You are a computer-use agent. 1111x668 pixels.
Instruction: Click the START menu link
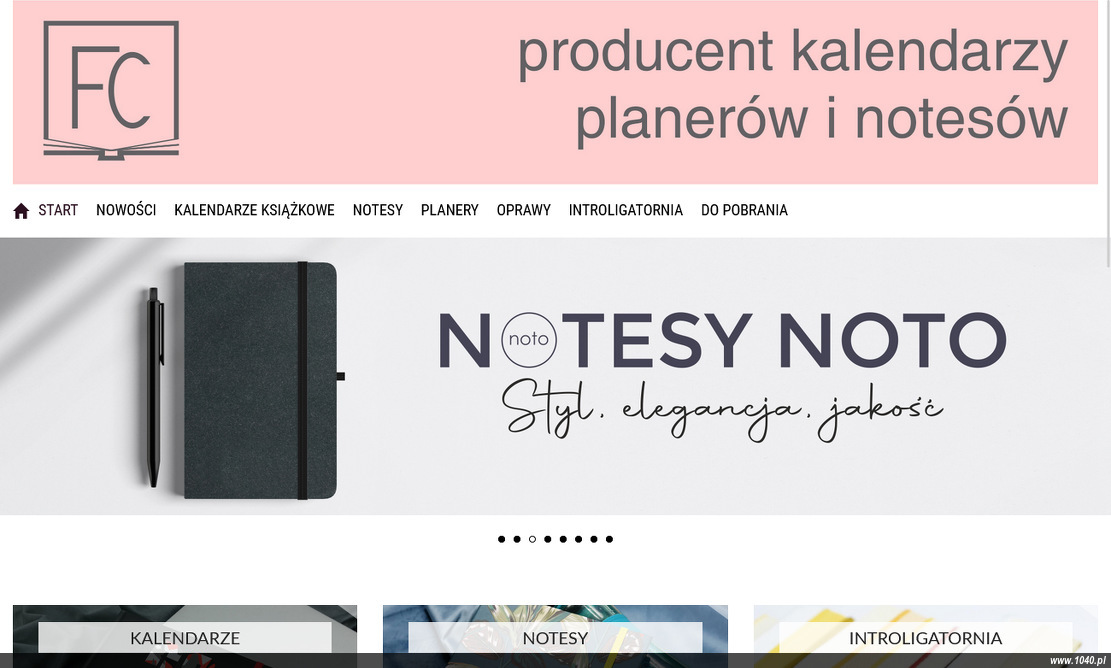(x=58, y=210)
